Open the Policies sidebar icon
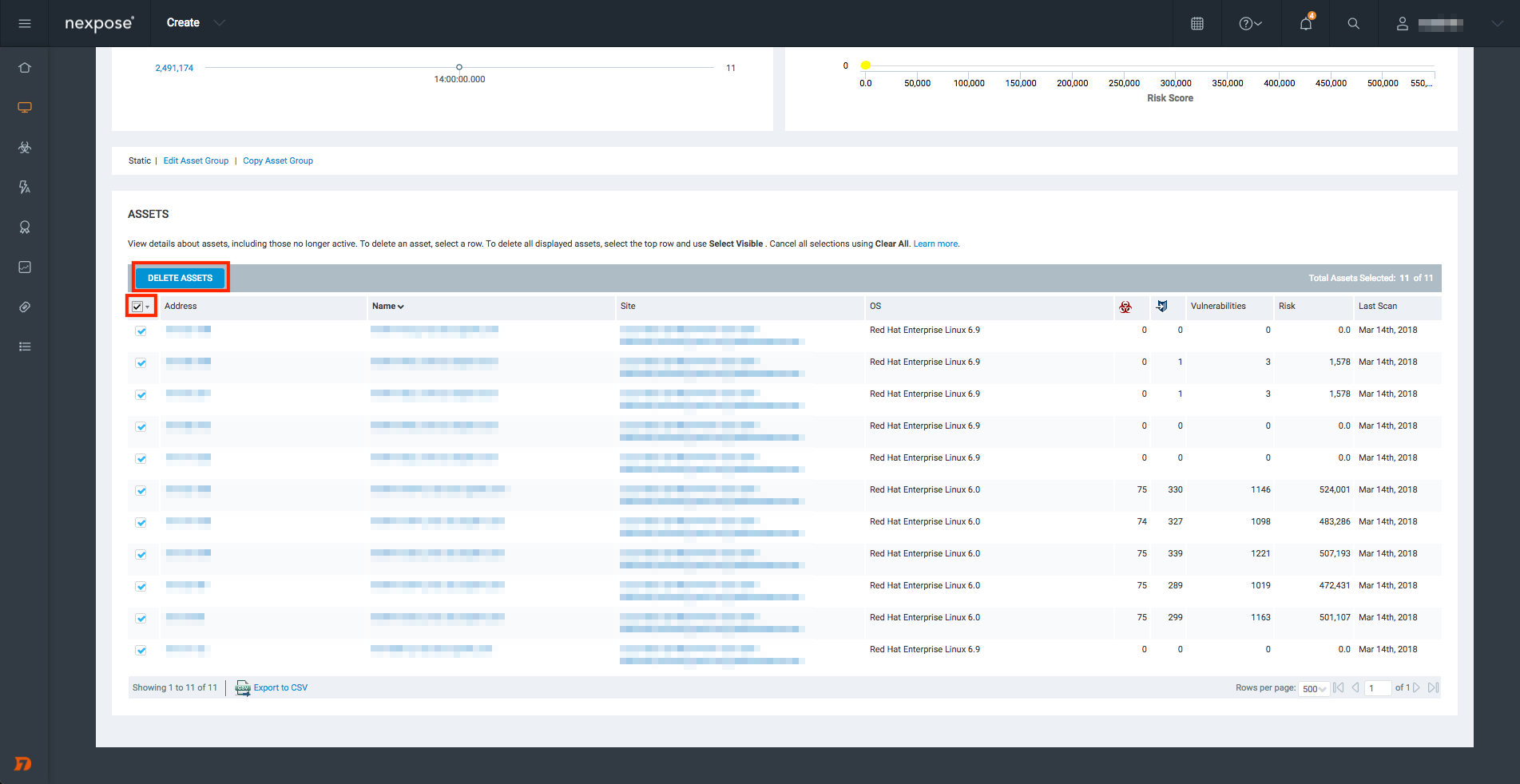 (25, 188)
